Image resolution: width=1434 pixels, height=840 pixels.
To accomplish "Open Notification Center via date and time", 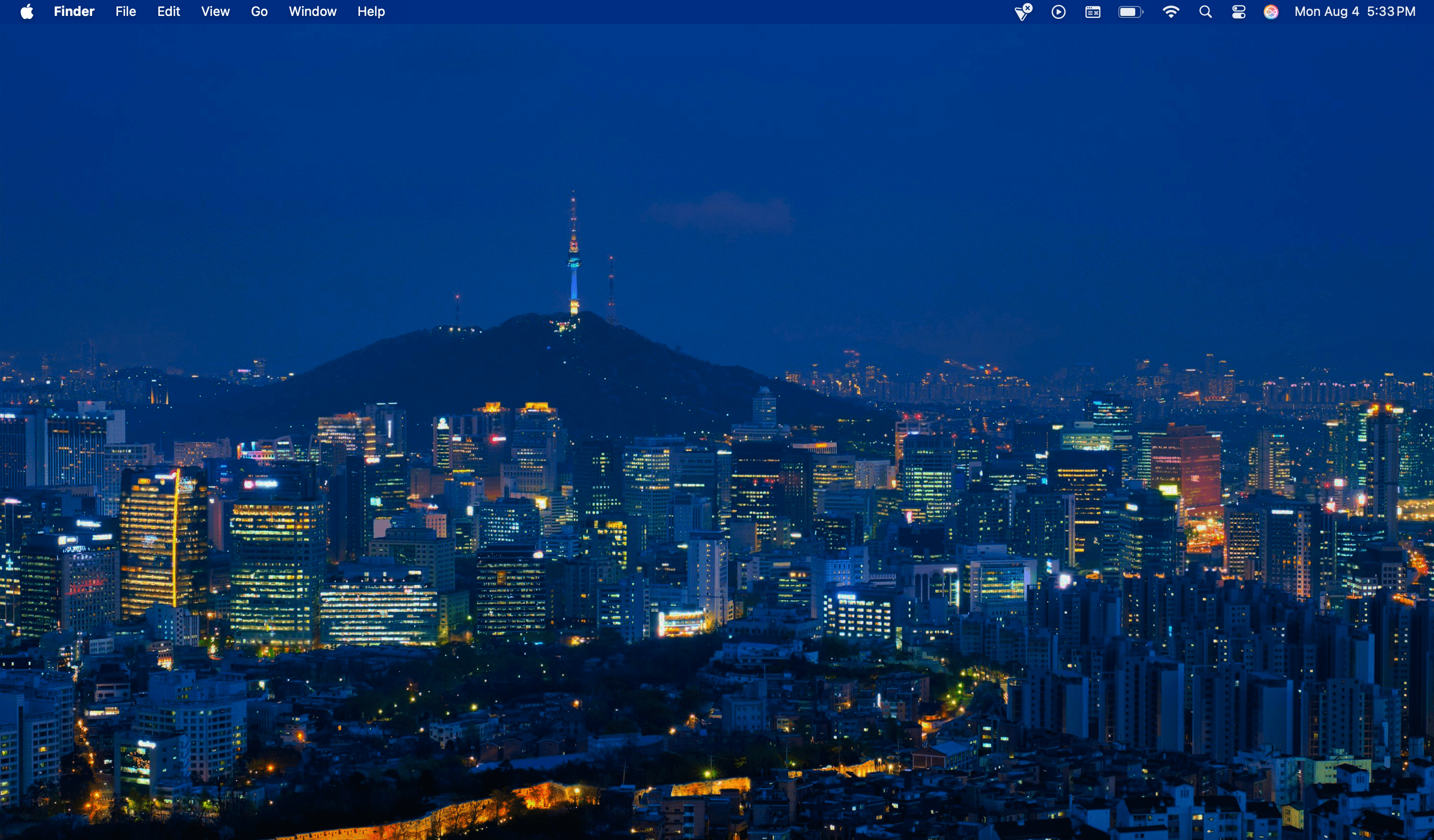I will click(1355, 11).
